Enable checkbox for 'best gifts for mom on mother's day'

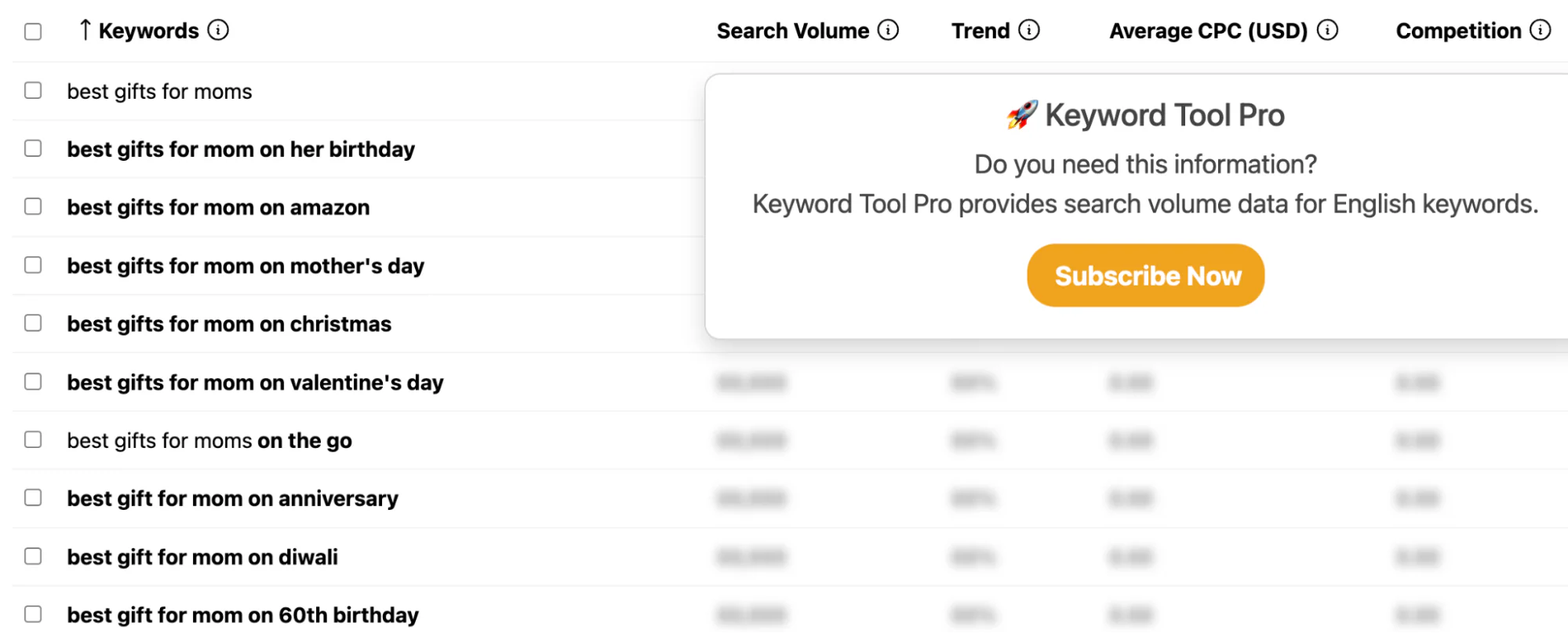(x=32, y=265)
